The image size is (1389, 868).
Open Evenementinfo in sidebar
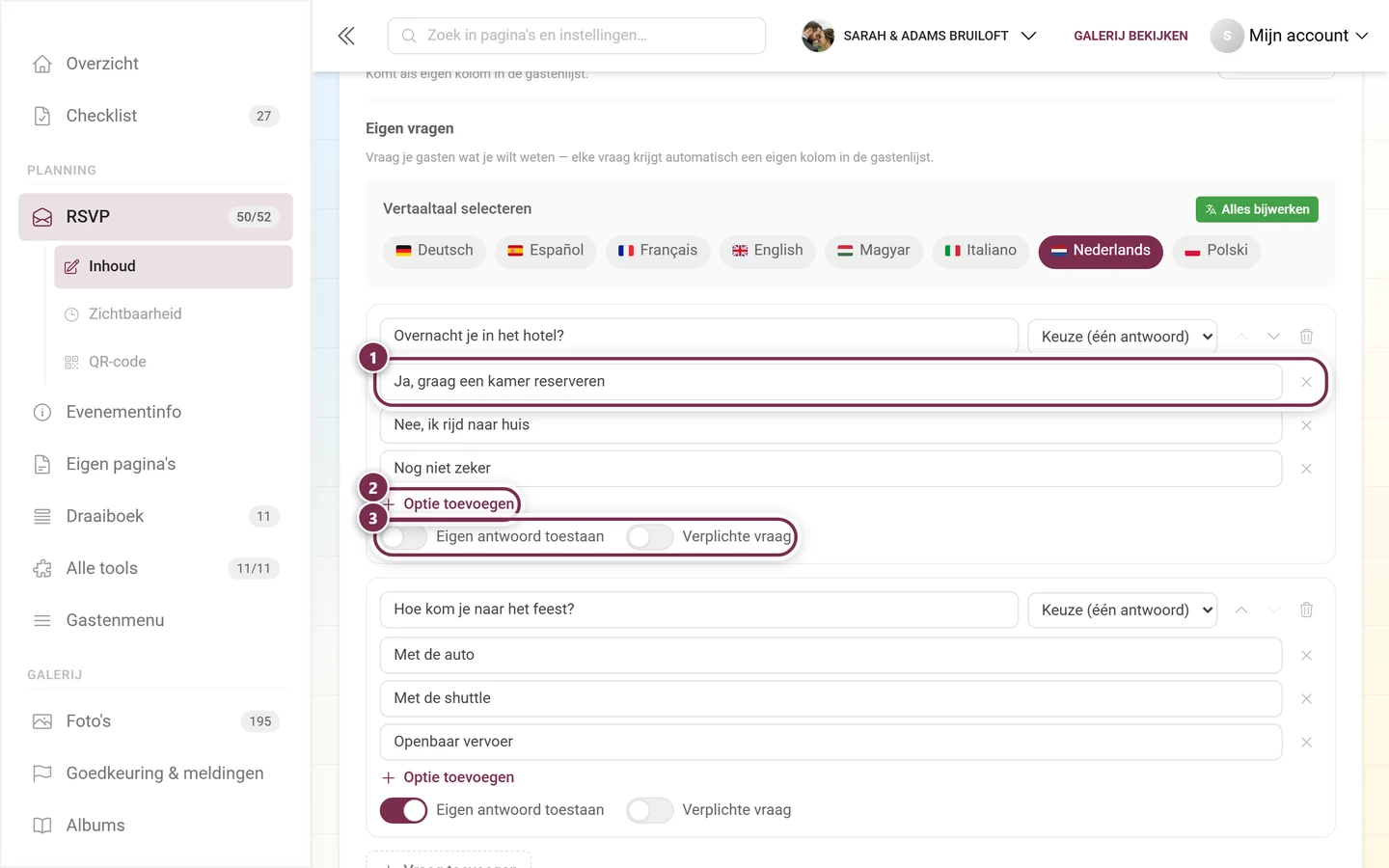155,412
